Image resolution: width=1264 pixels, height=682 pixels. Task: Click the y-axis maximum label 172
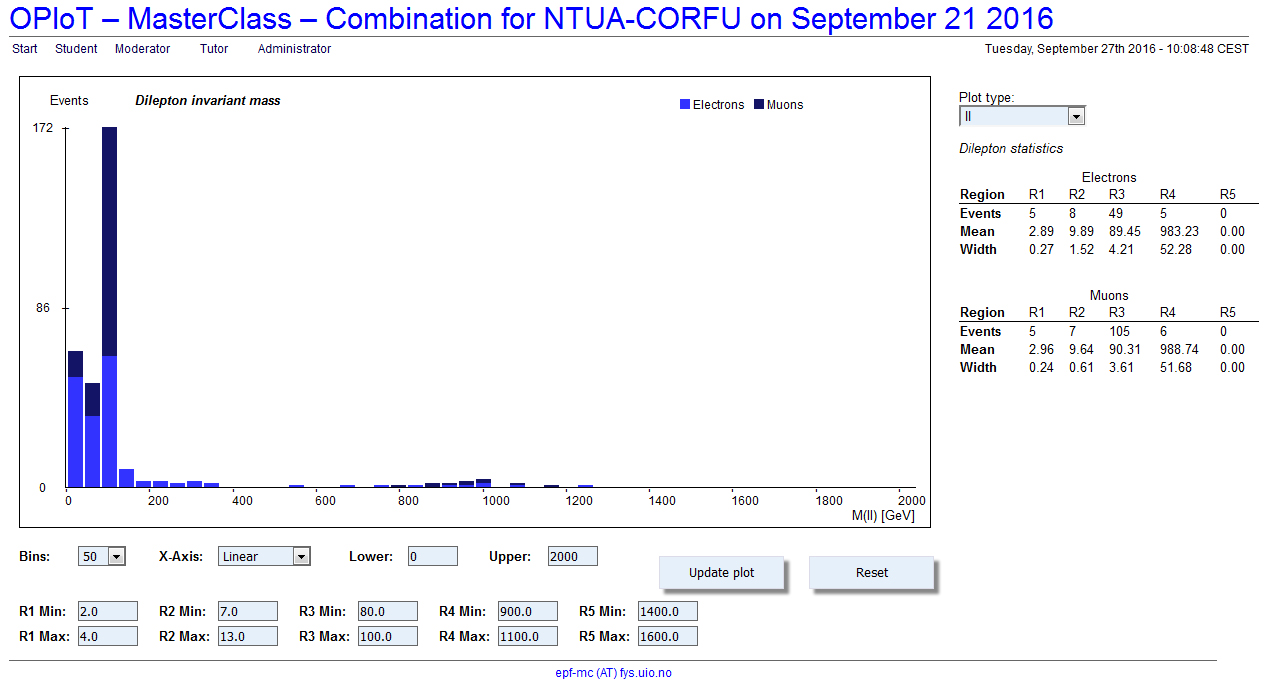click(42, 128)
